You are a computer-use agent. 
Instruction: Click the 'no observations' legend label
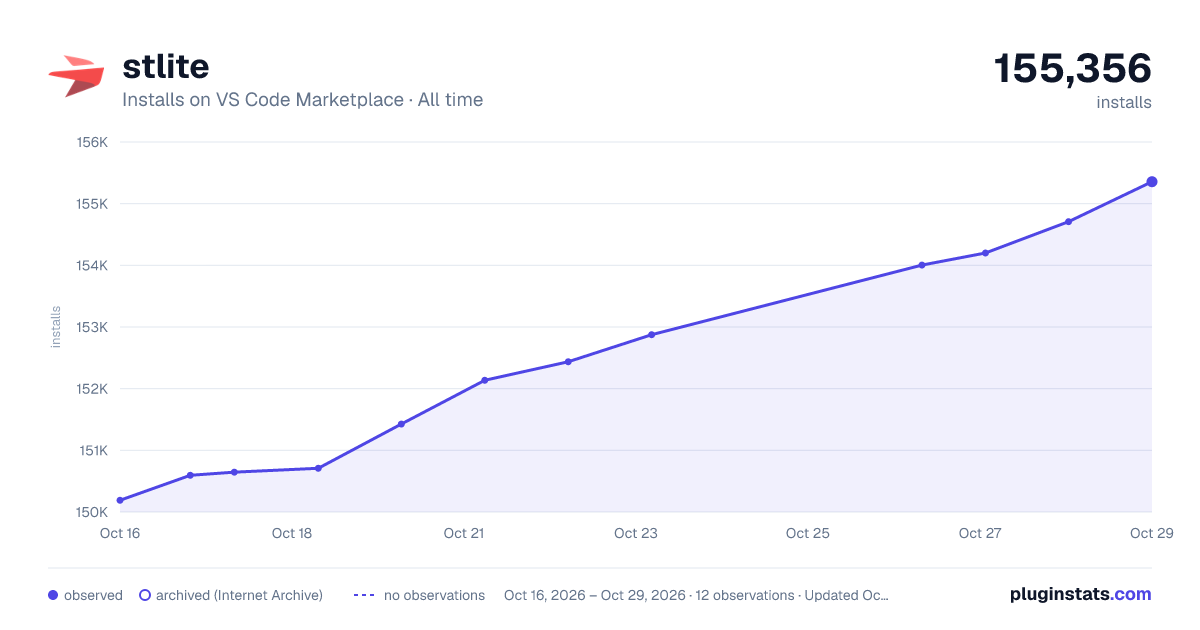[x=434, y=595]
